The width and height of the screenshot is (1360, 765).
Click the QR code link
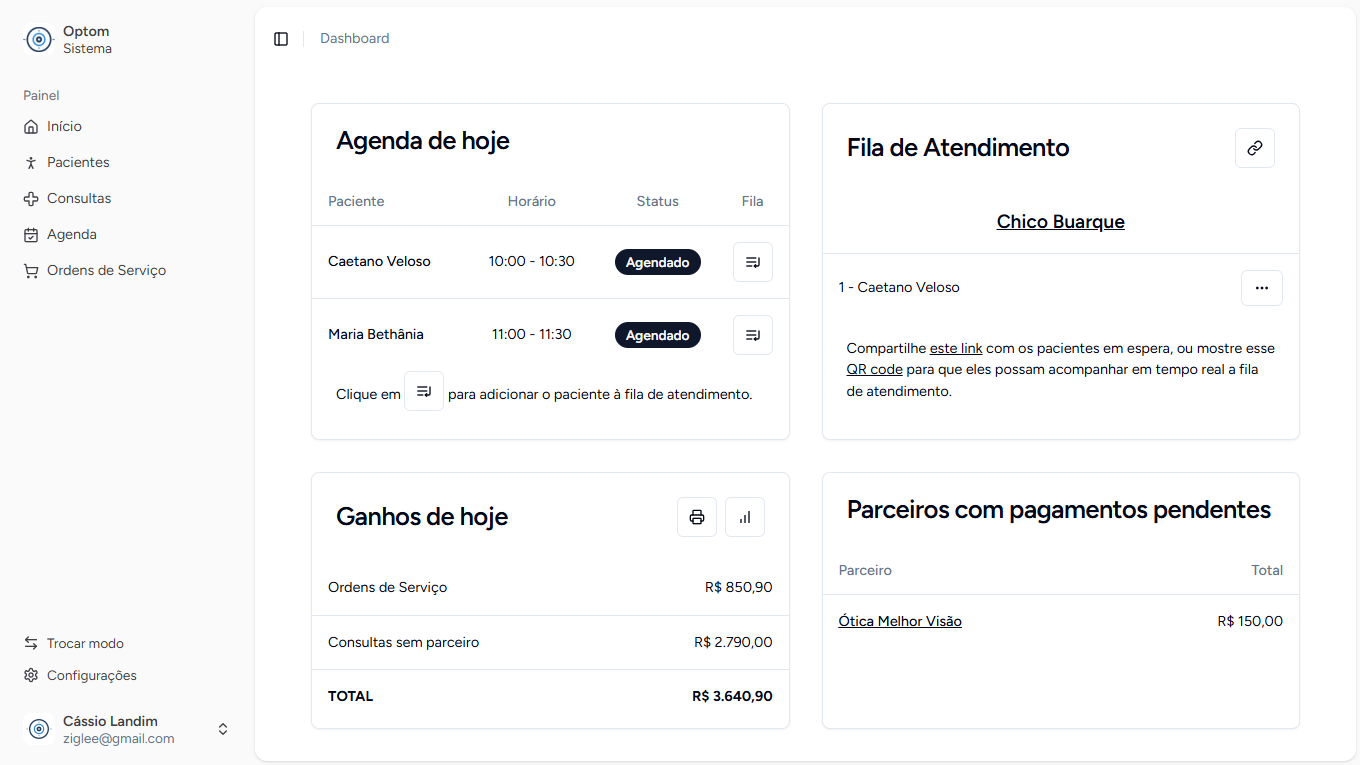pos(874,369)
